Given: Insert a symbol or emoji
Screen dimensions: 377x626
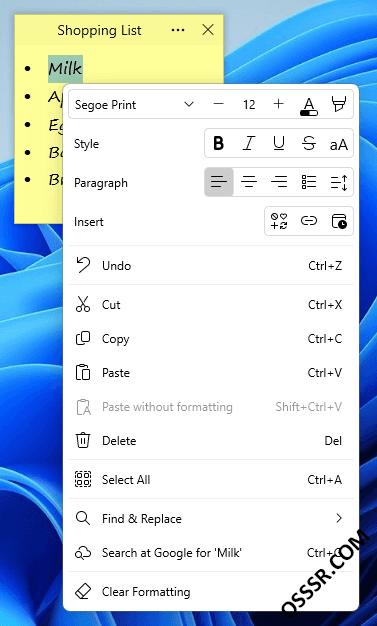Looking at the screenshot, I should (279, 221).
